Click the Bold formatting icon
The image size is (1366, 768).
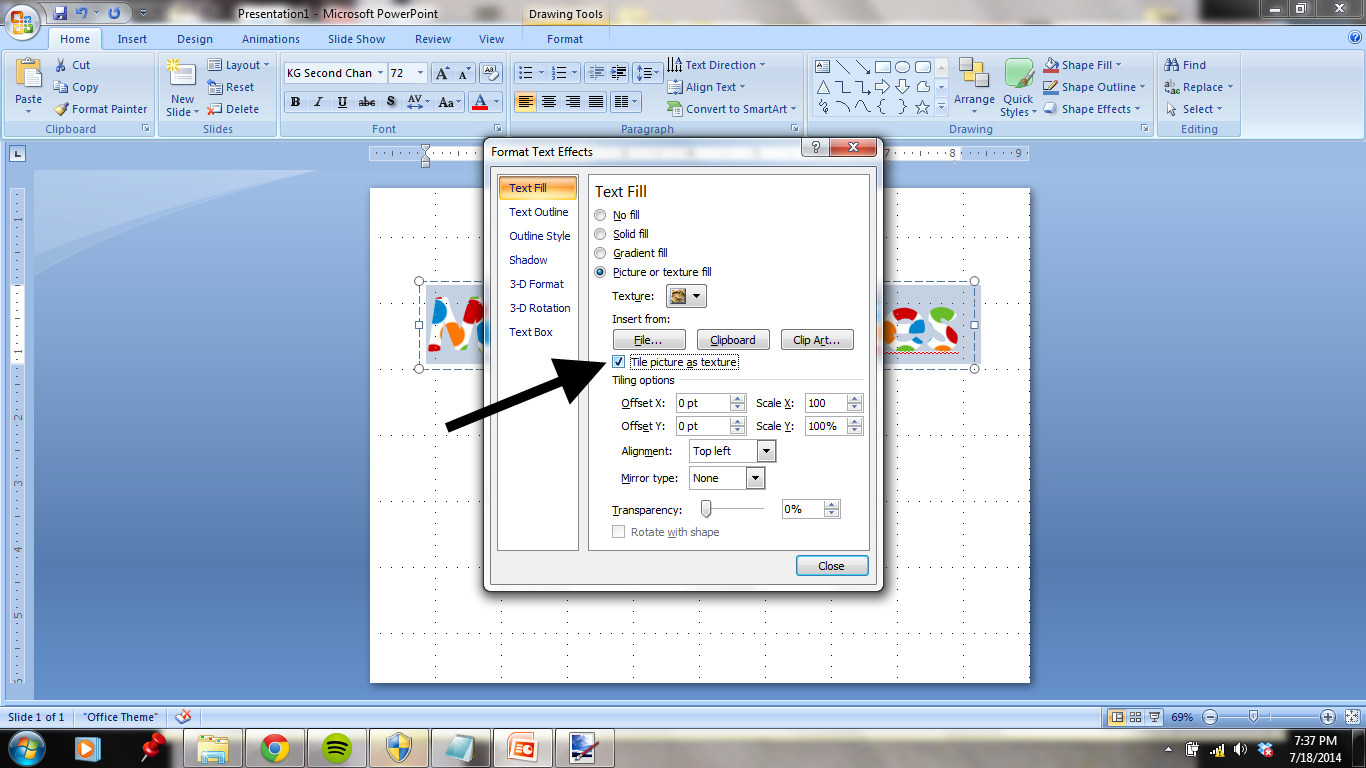click(x=295, y=102)
